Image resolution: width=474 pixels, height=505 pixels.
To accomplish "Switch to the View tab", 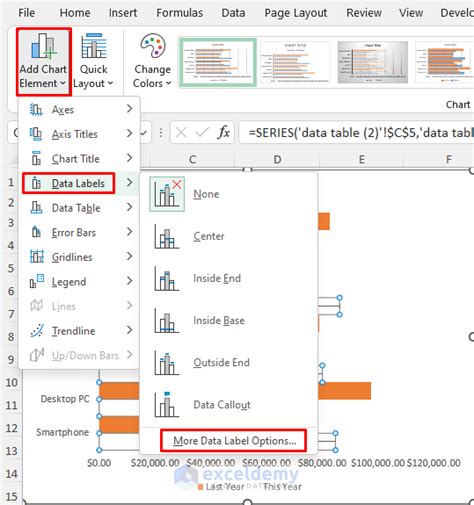I will point(411,13).
